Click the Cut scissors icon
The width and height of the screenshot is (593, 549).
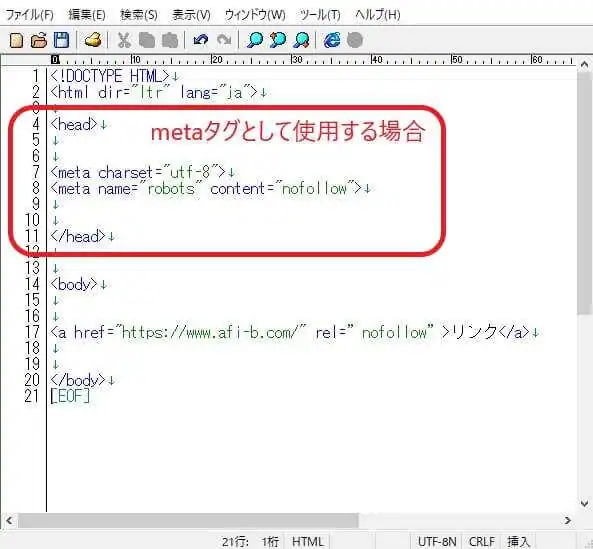click(124, 40)
